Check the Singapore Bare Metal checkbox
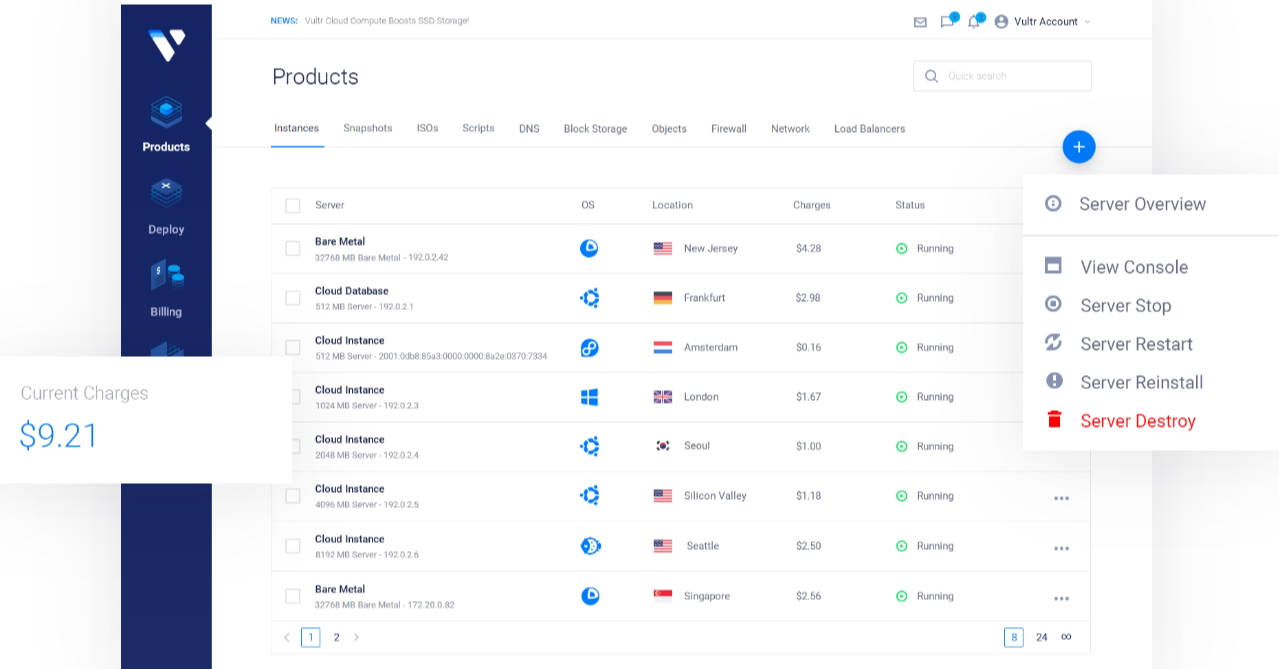 (293, 596)
